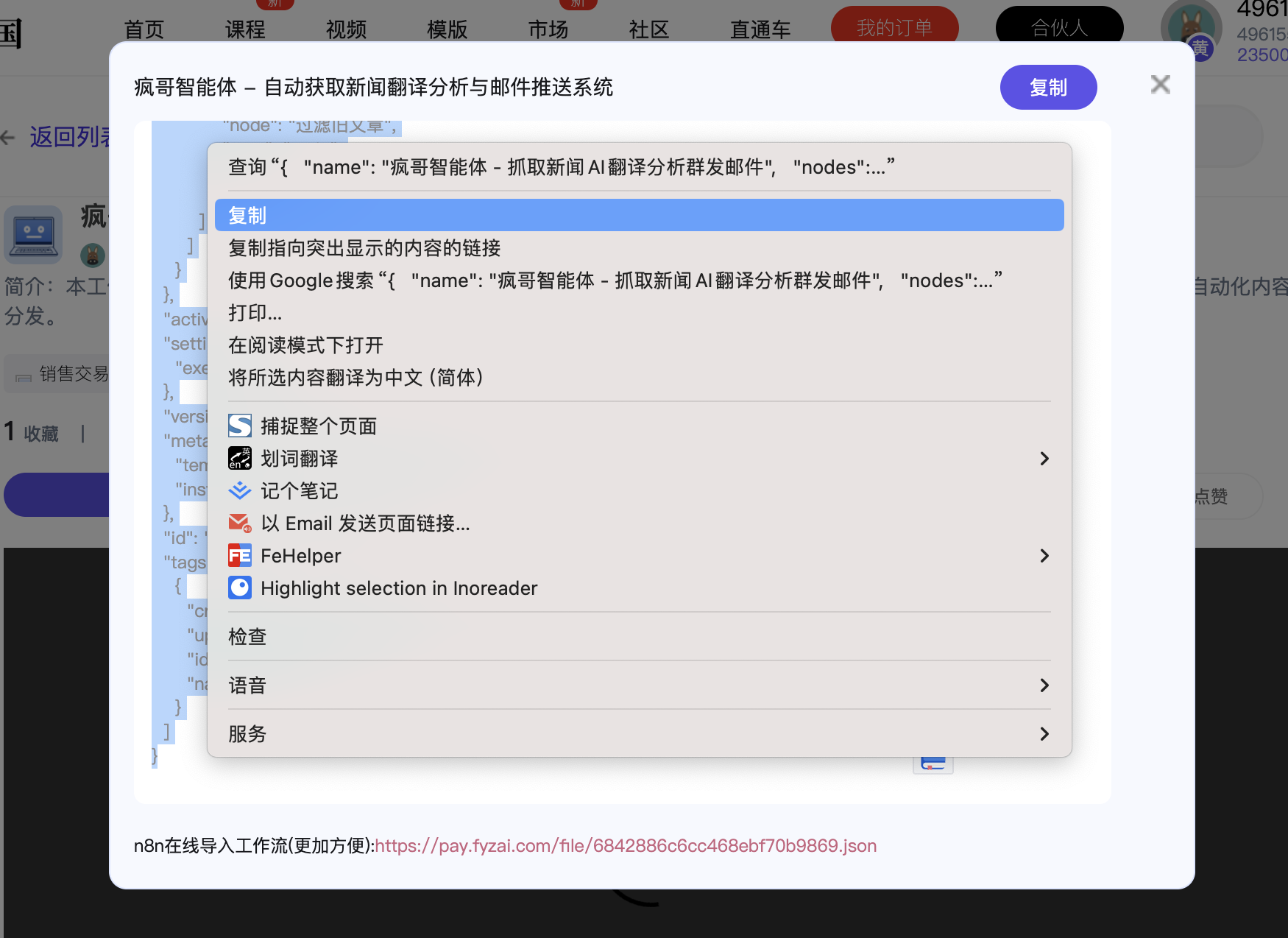Open 直通车 in the site navigation
Viewport: 1288px width, 938px height.
click(x=760, y=29)
